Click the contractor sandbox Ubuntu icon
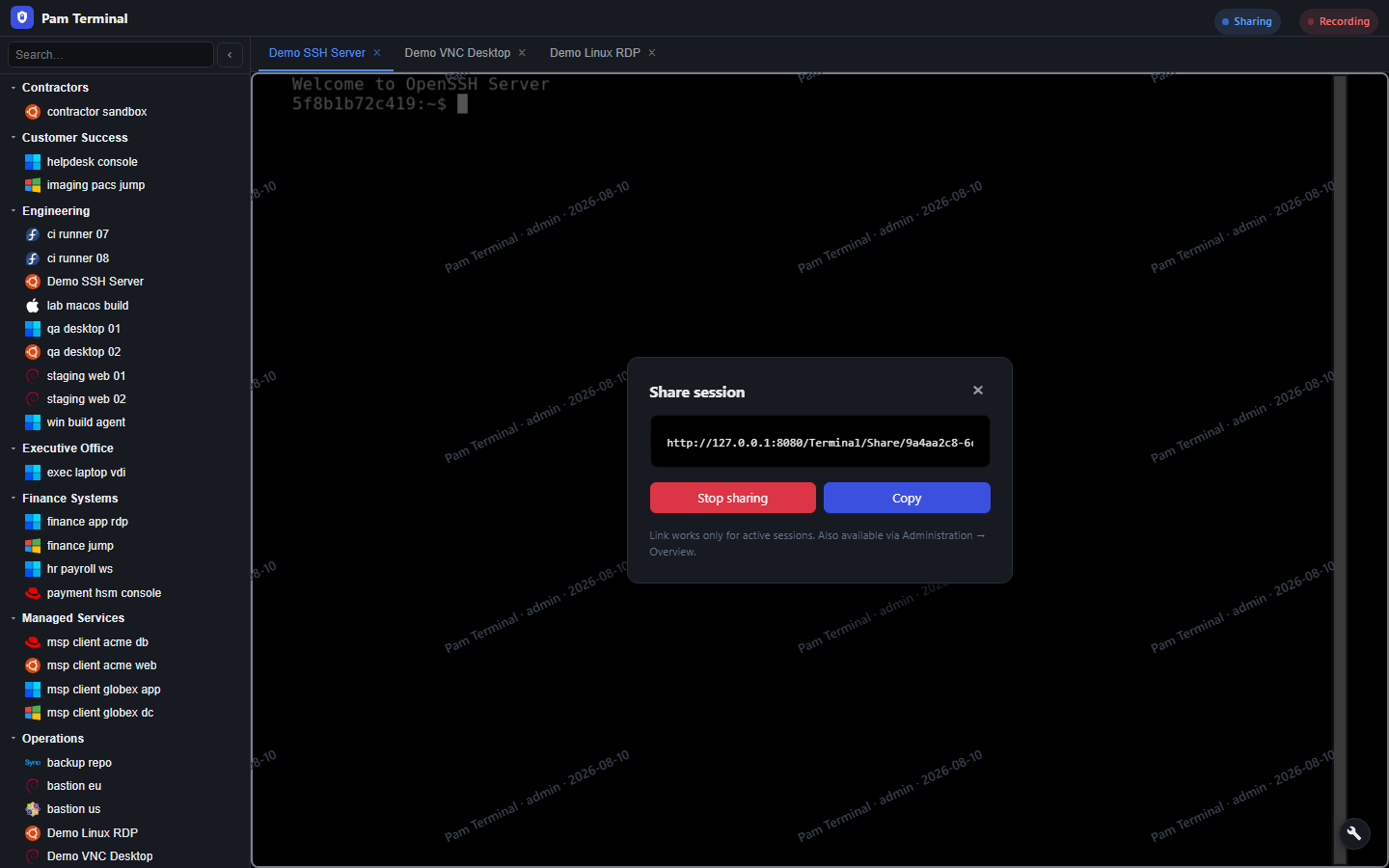The width and height of the screenshot is (1389, 868). tap(33, 112)
